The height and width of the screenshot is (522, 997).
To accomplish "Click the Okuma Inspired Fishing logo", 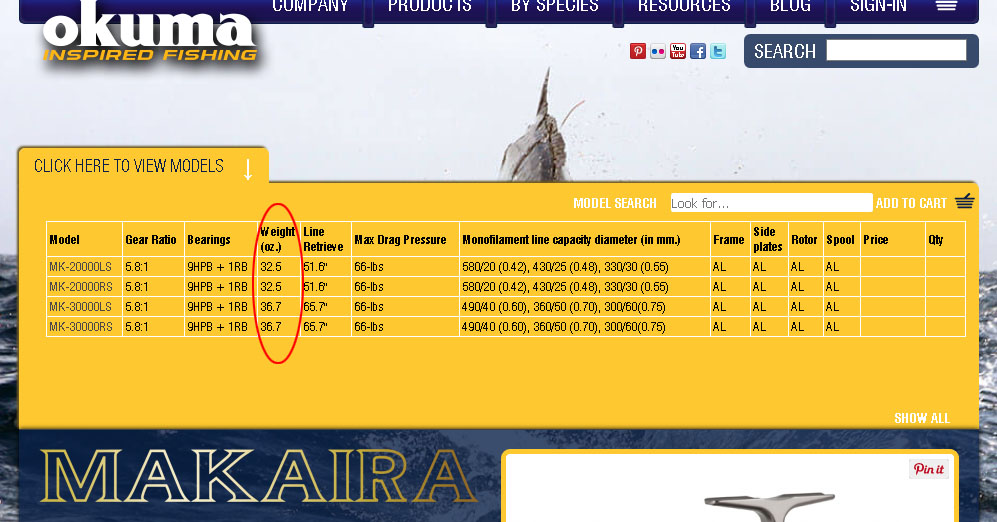I will [150, 35].
